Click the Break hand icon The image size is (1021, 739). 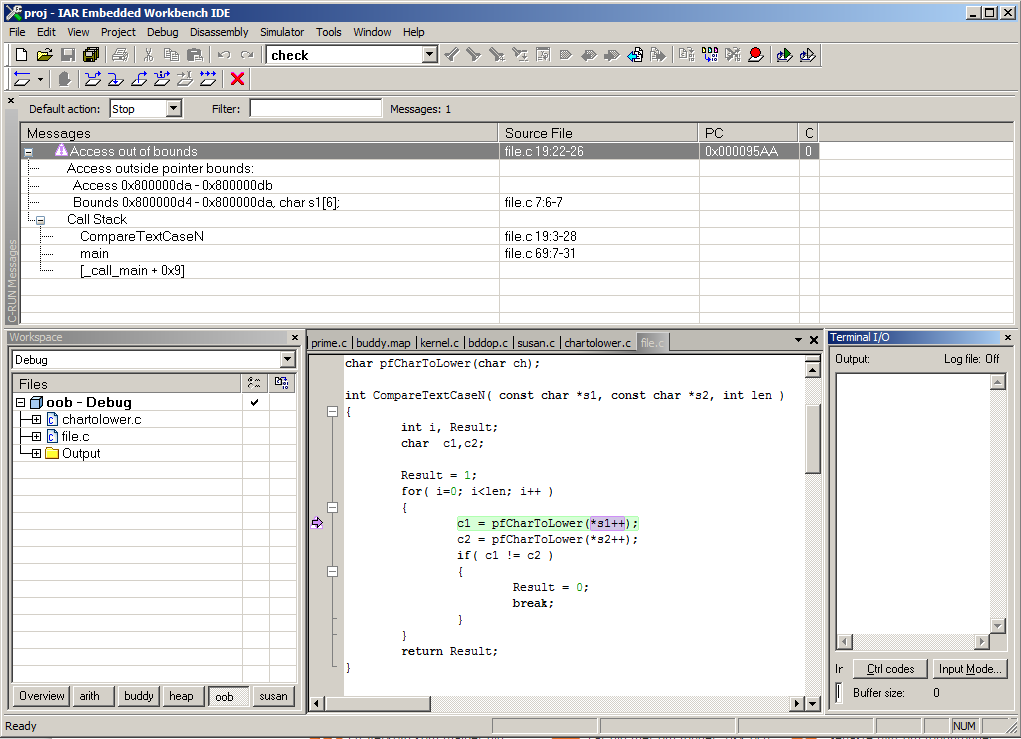click(x=64, y=79)
